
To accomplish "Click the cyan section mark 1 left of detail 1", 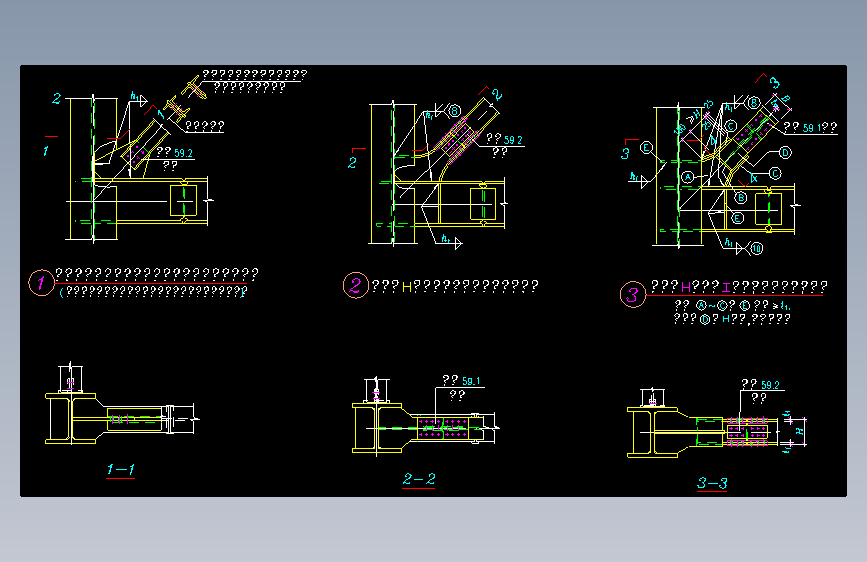I will tap(46, 150).
